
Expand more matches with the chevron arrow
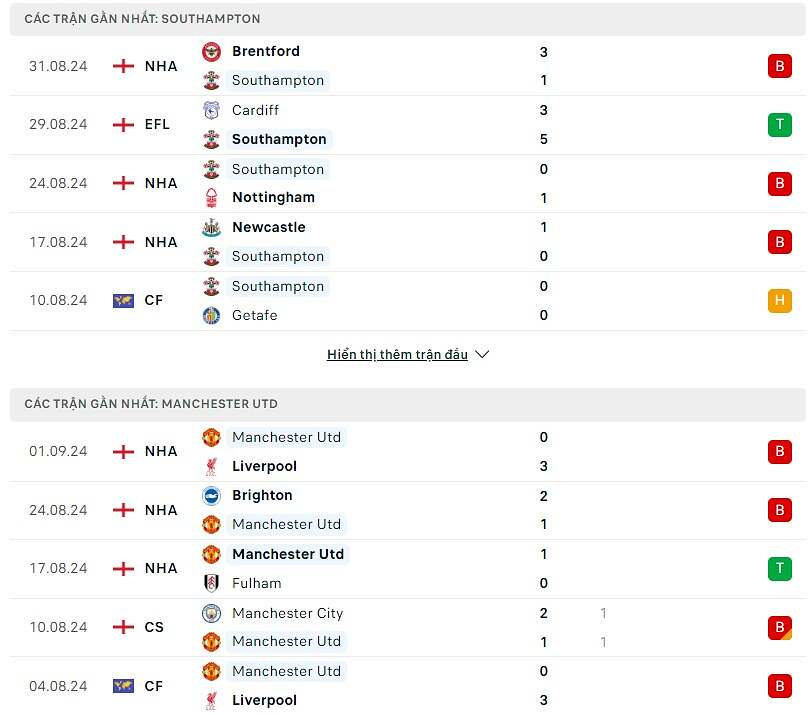(482, 354)
